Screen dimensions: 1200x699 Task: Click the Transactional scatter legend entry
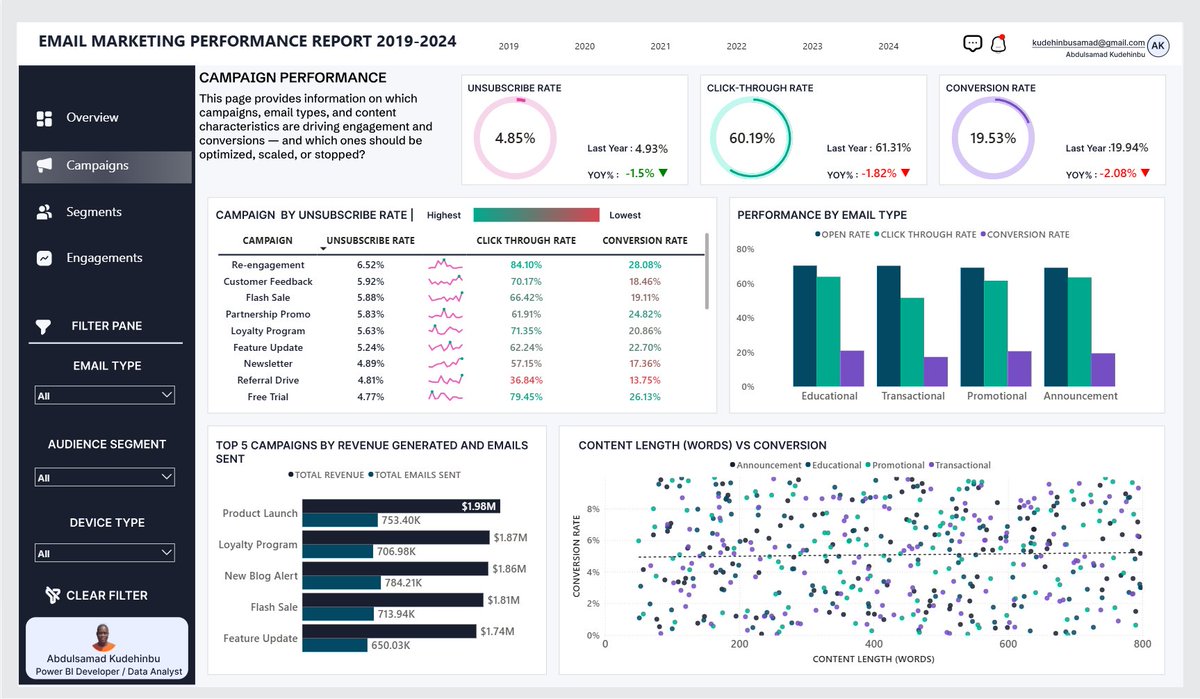tap(958, 465)
